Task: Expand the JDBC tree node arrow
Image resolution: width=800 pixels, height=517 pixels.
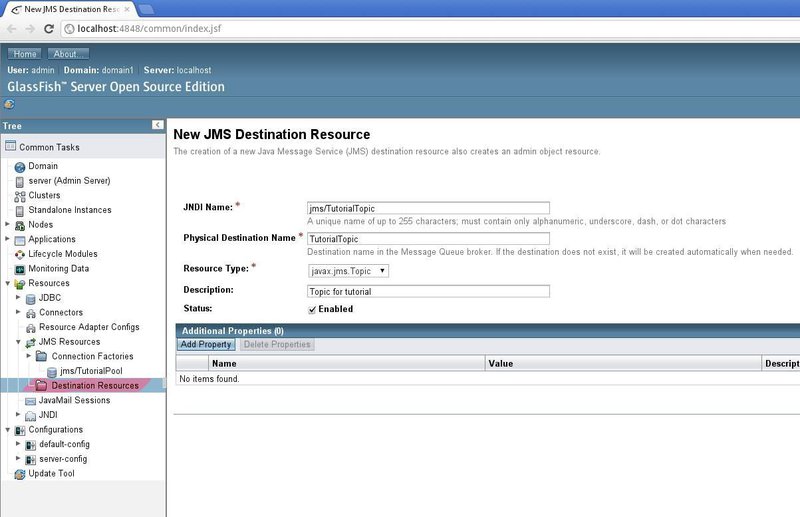Action: coord(18,297)
